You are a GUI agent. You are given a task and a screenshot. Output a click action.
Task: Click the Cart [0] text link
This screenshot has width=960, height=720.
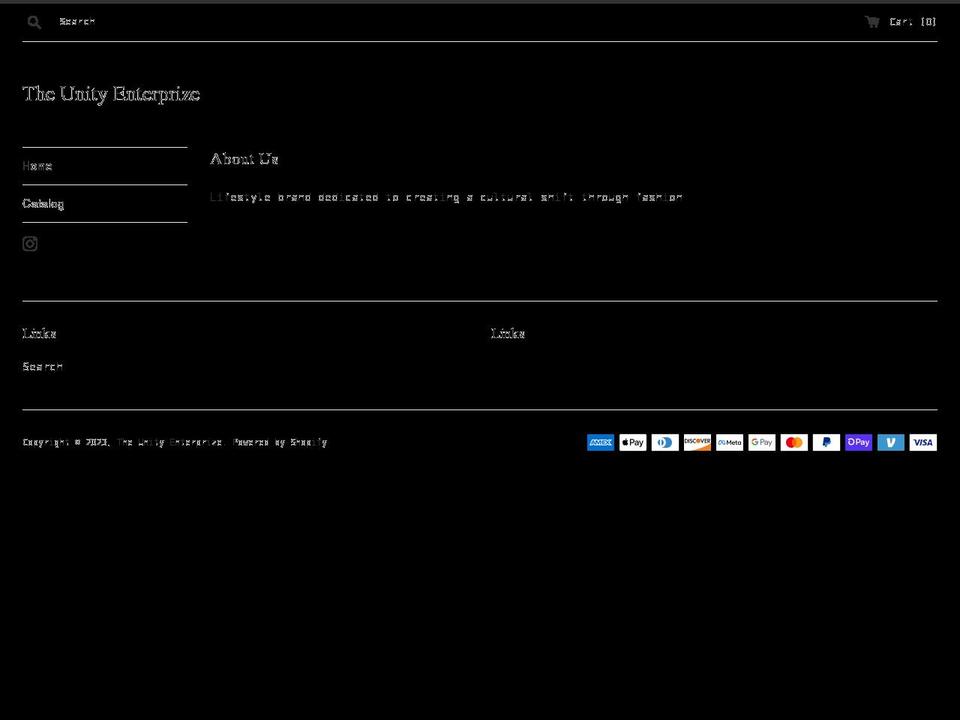909,21
